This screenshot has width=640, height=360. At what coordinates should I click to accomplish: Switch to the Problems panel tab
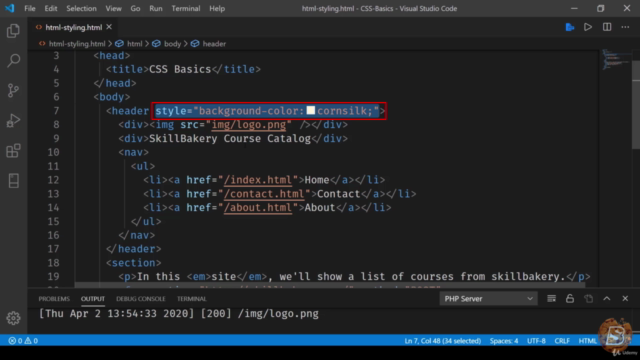tap(54, 299)
